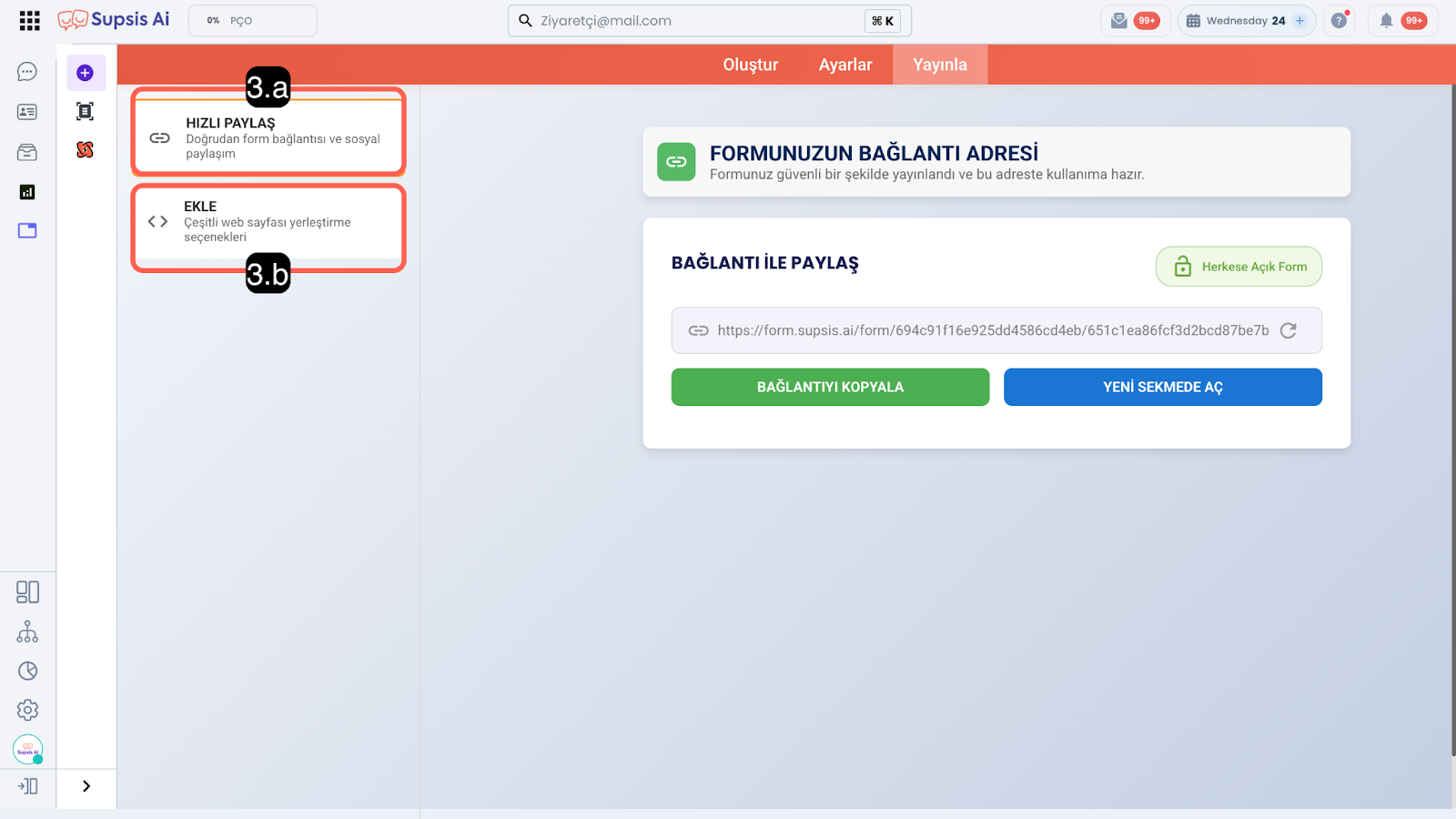The image size is (1456, 819).
Task: Open the contacts card sidebar icon
Action: point(27,112)
